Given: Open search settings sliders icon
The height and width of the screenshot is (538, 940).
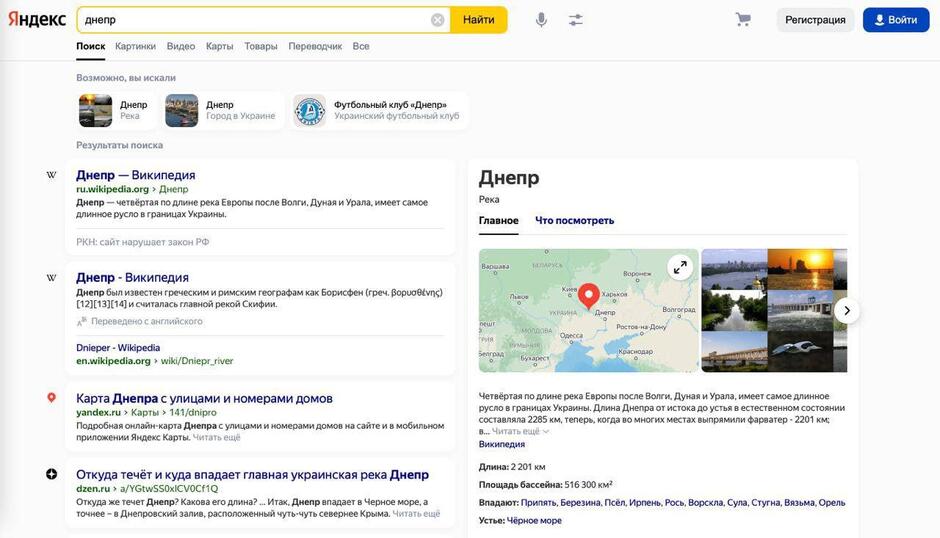Looking at the screenshot, I should [x=576, y=20].
